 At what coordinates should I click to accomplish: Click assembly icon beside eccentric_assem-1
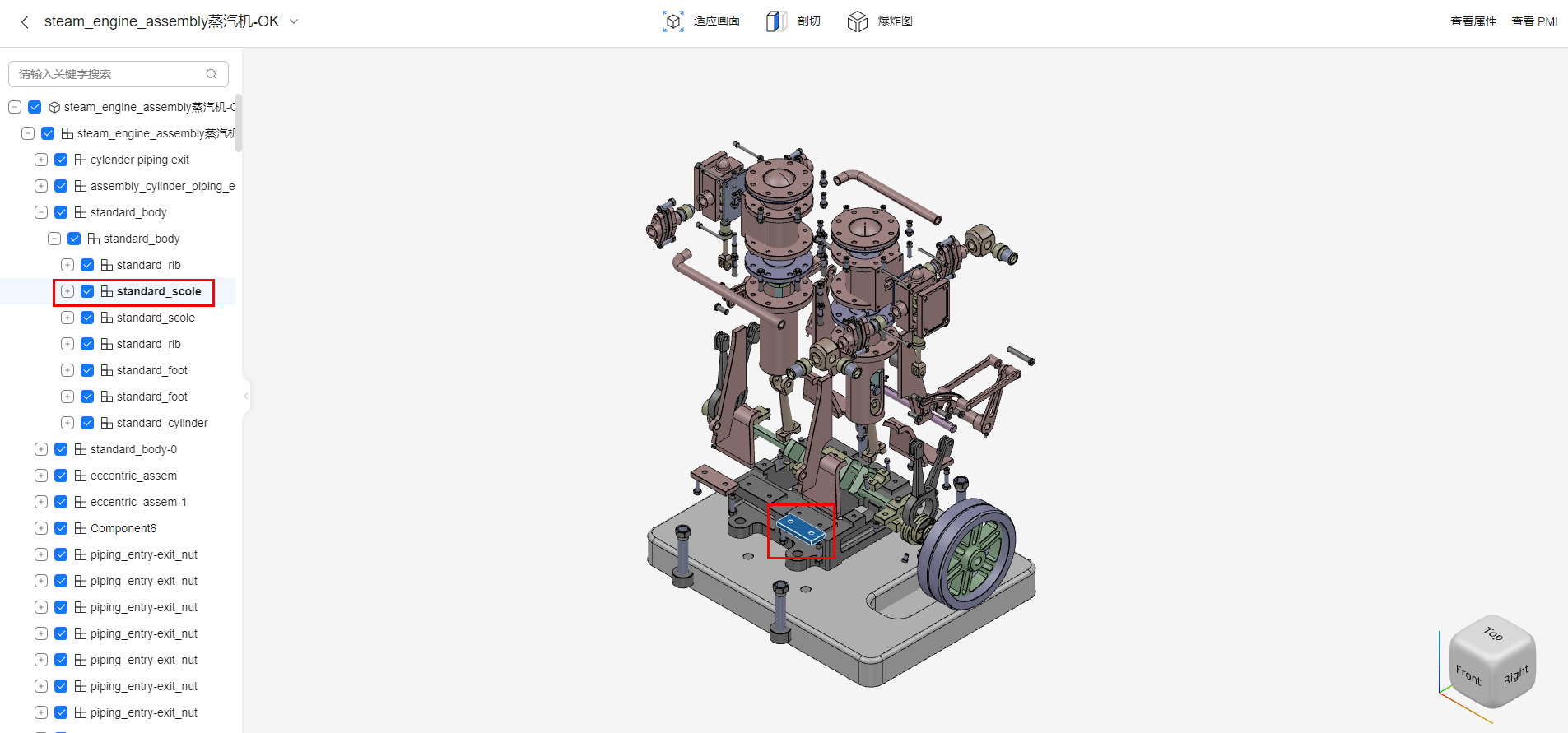[x=81, y=502]
